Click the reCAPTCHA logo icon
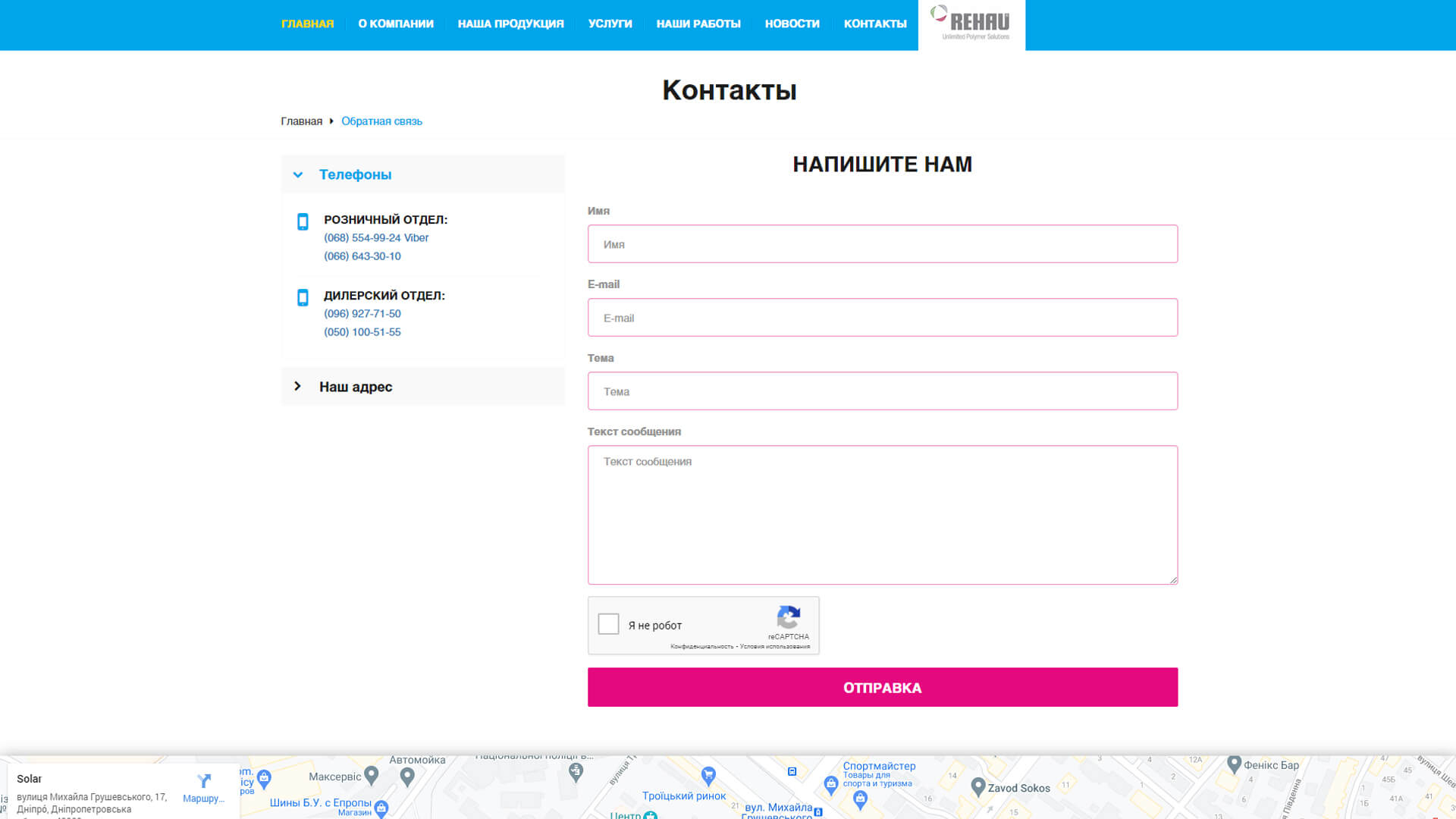Viewport: 1456px width, 819px height. pos(789,617)
